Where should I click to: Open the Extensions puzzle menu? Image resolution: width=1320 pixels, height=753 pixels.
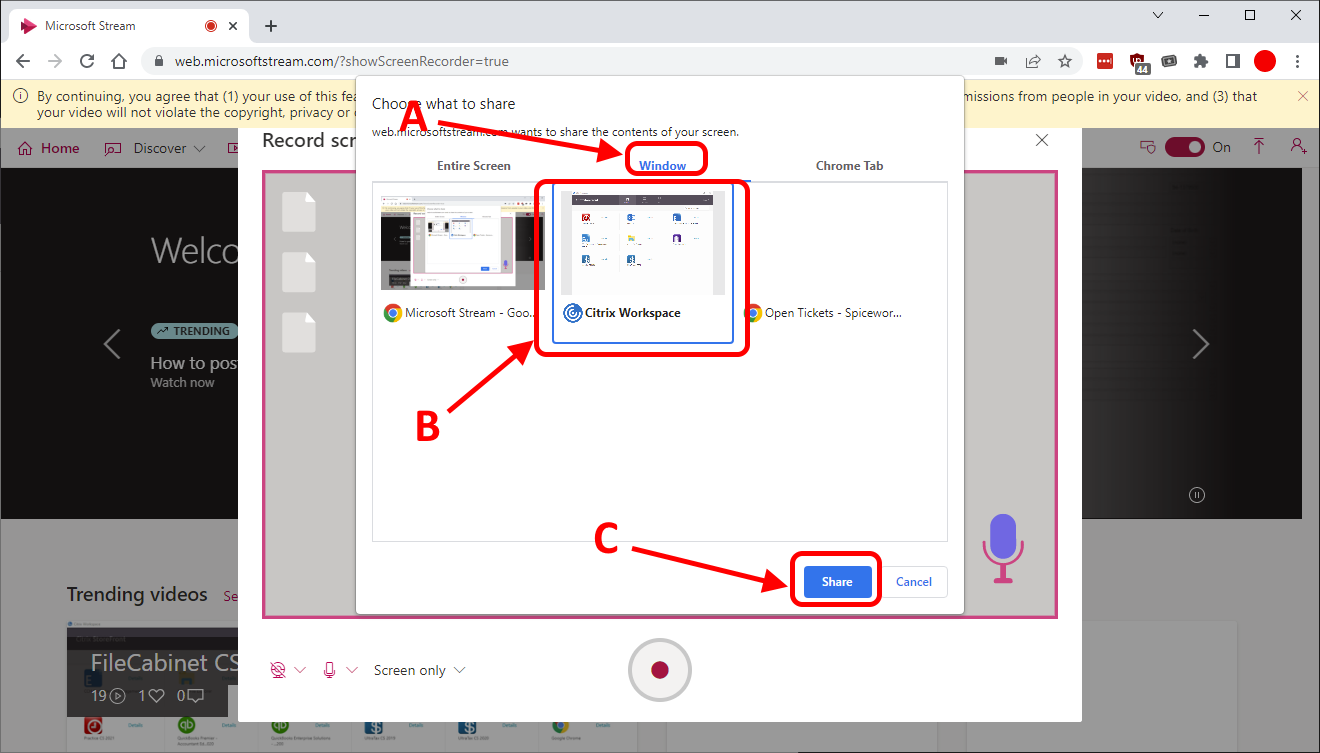pyautogui.click(x=1201, y=61)
